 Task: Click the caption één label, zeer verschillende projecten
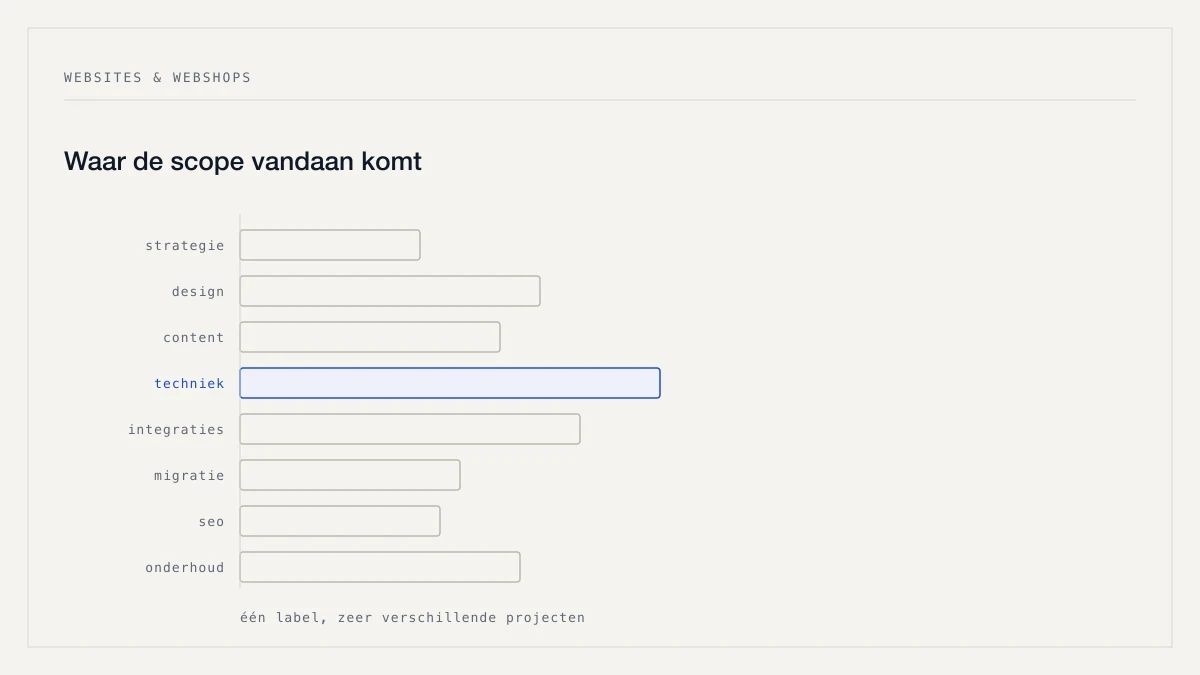point(412,617)
